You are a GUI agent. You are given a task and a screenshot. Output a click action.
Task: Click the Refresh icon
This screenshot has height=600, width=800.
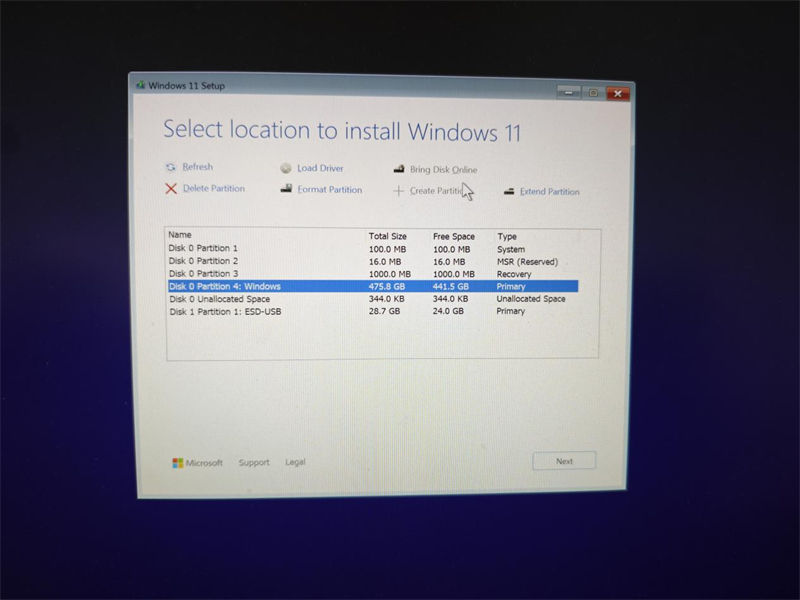click(x=170, y=167)
